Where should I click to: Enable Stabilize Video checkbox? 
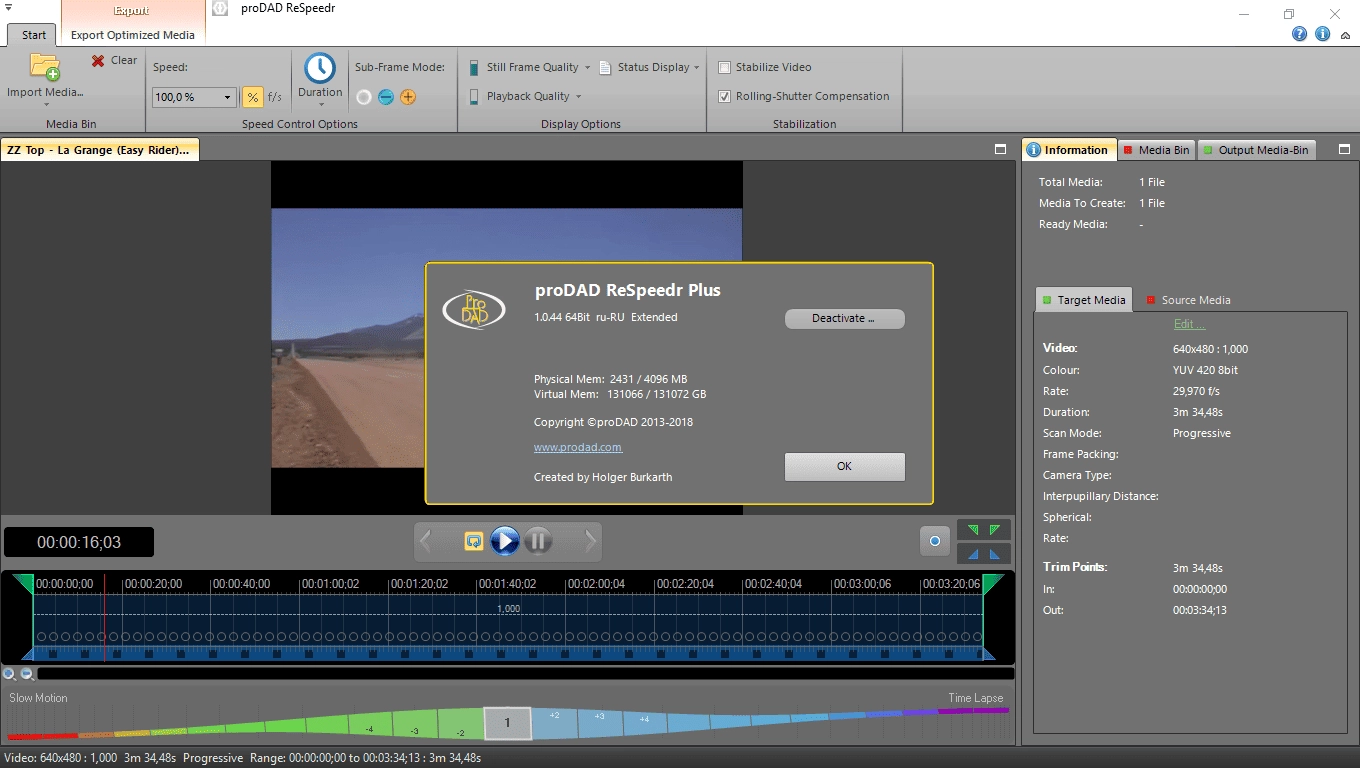[x=725, y=67]
